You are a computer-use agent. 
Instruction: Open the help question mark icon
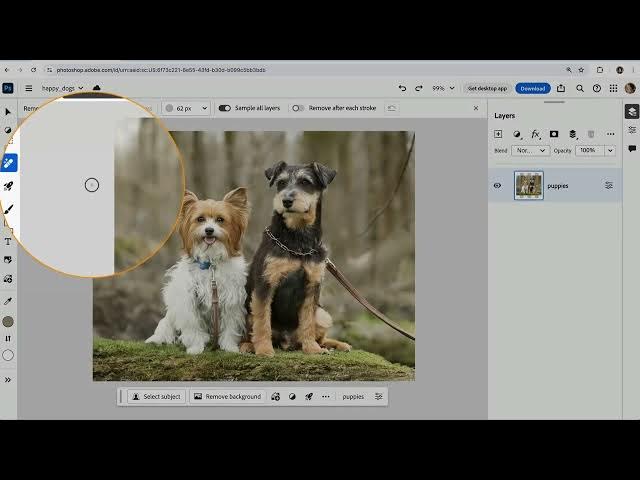[597, 88]
